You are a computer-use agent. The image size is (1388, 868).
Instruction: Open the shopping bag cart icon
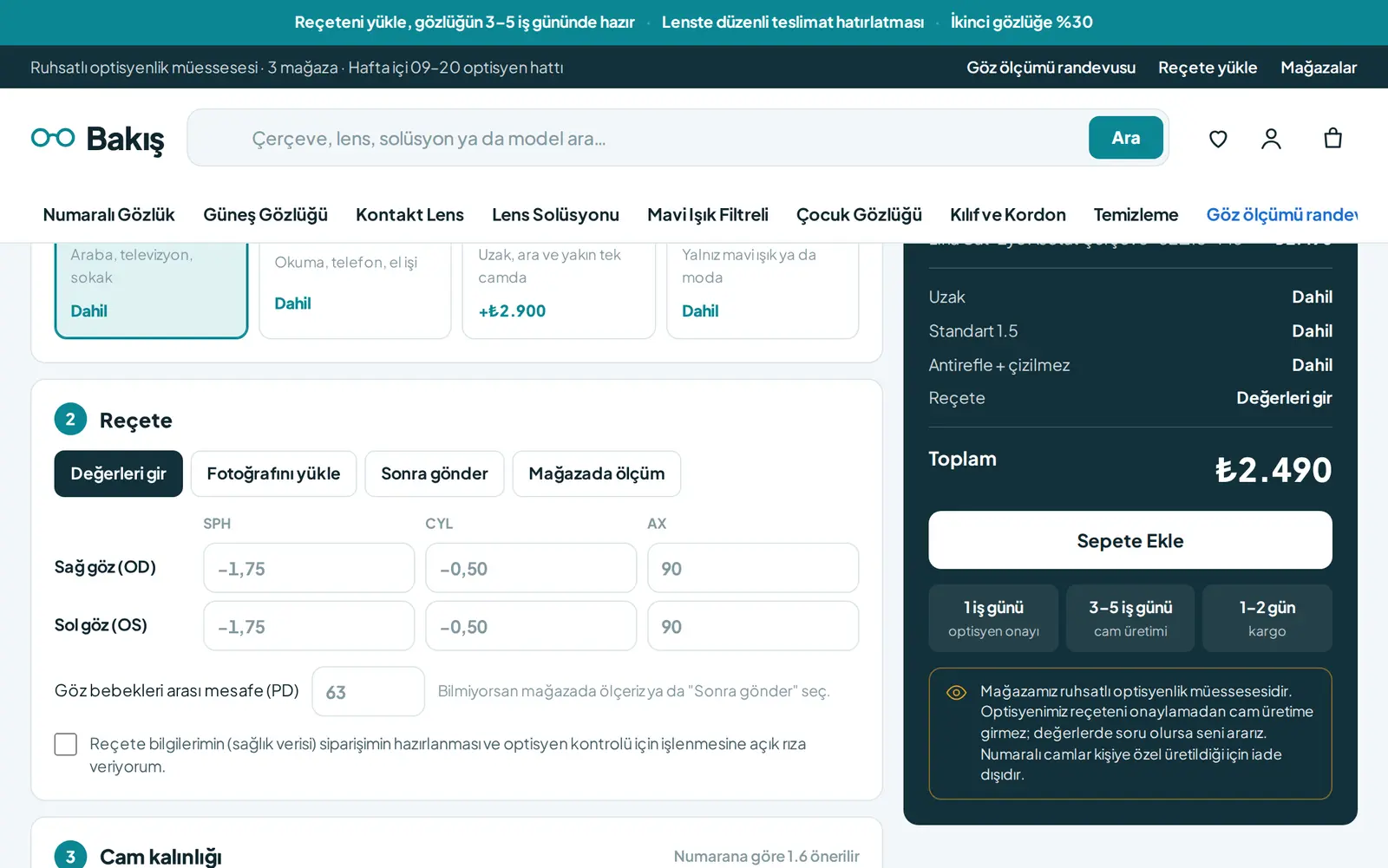[1332, 139]
